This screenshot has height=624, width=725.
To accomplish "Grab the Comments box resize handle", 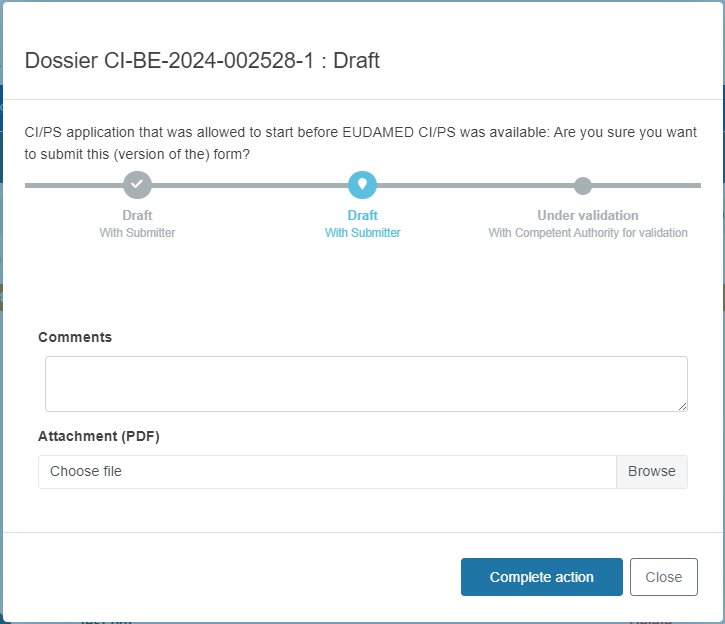I will coord(682,406).
